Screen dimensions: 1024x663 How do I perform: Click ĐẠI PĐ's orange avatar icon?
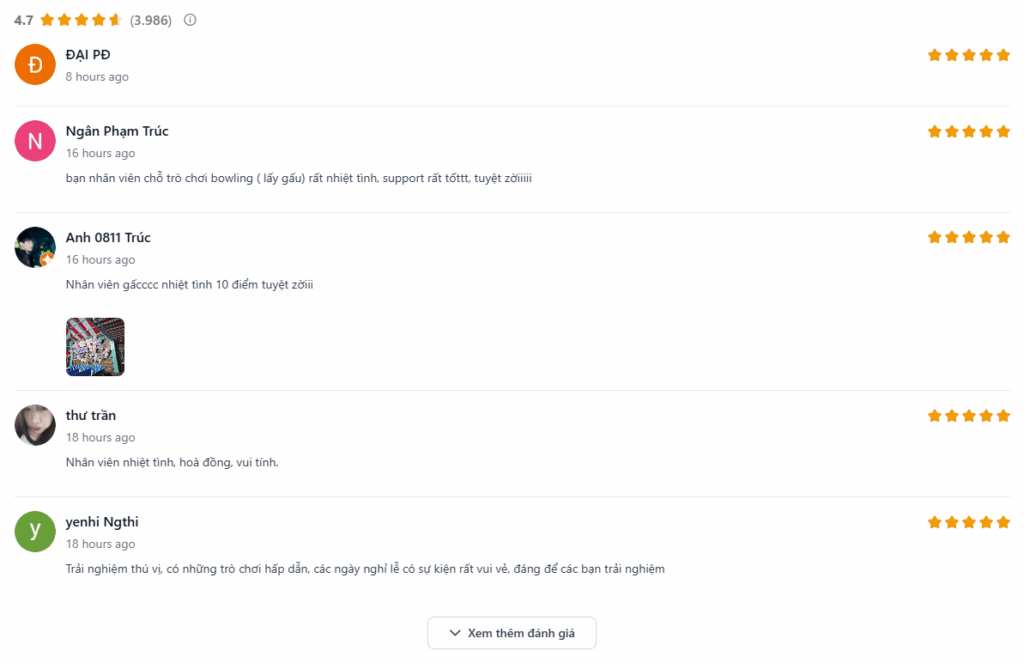click(35, 65)
